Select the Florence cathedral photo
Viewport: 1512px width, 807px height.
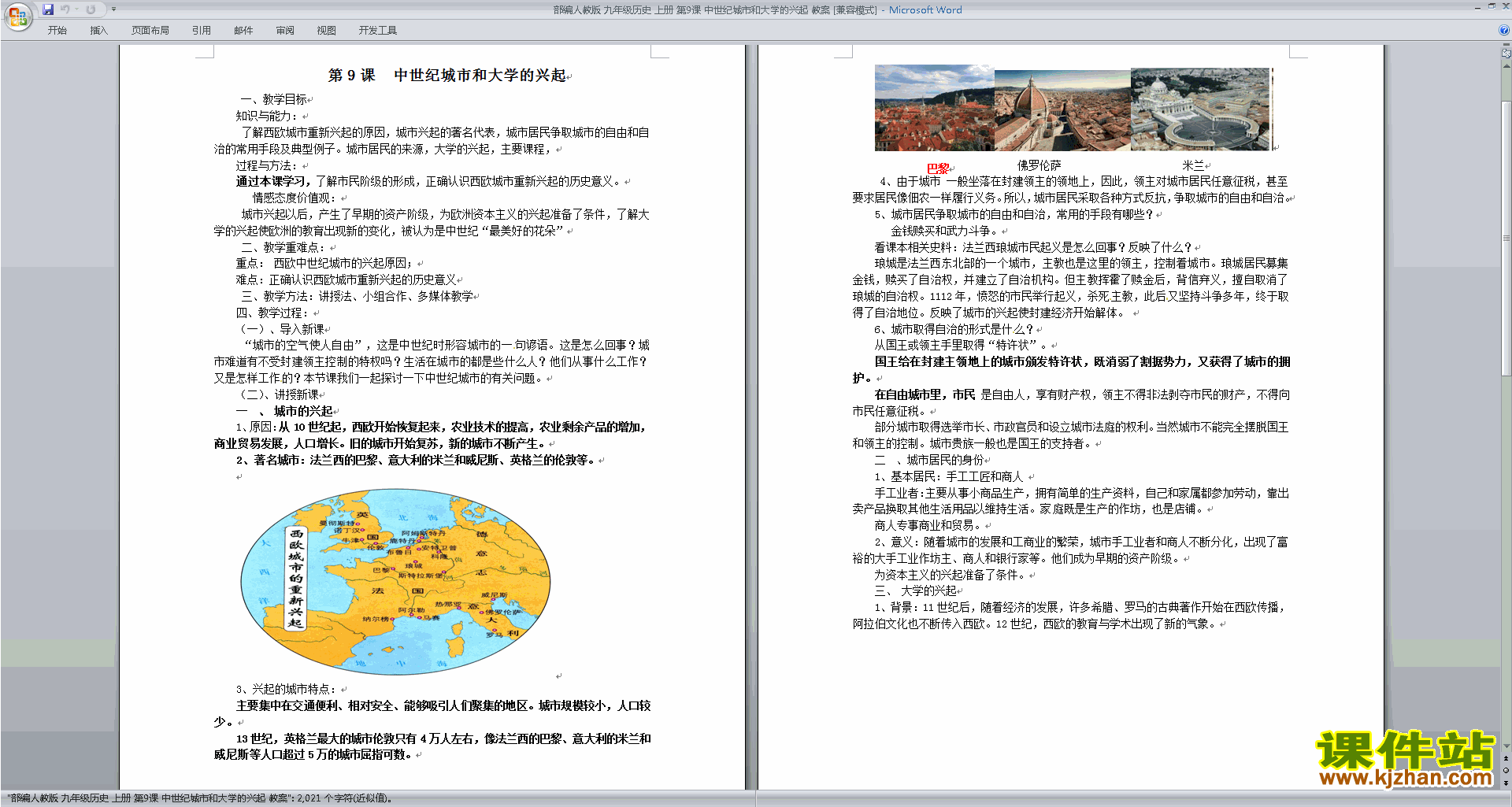[x=1062, y=110]
